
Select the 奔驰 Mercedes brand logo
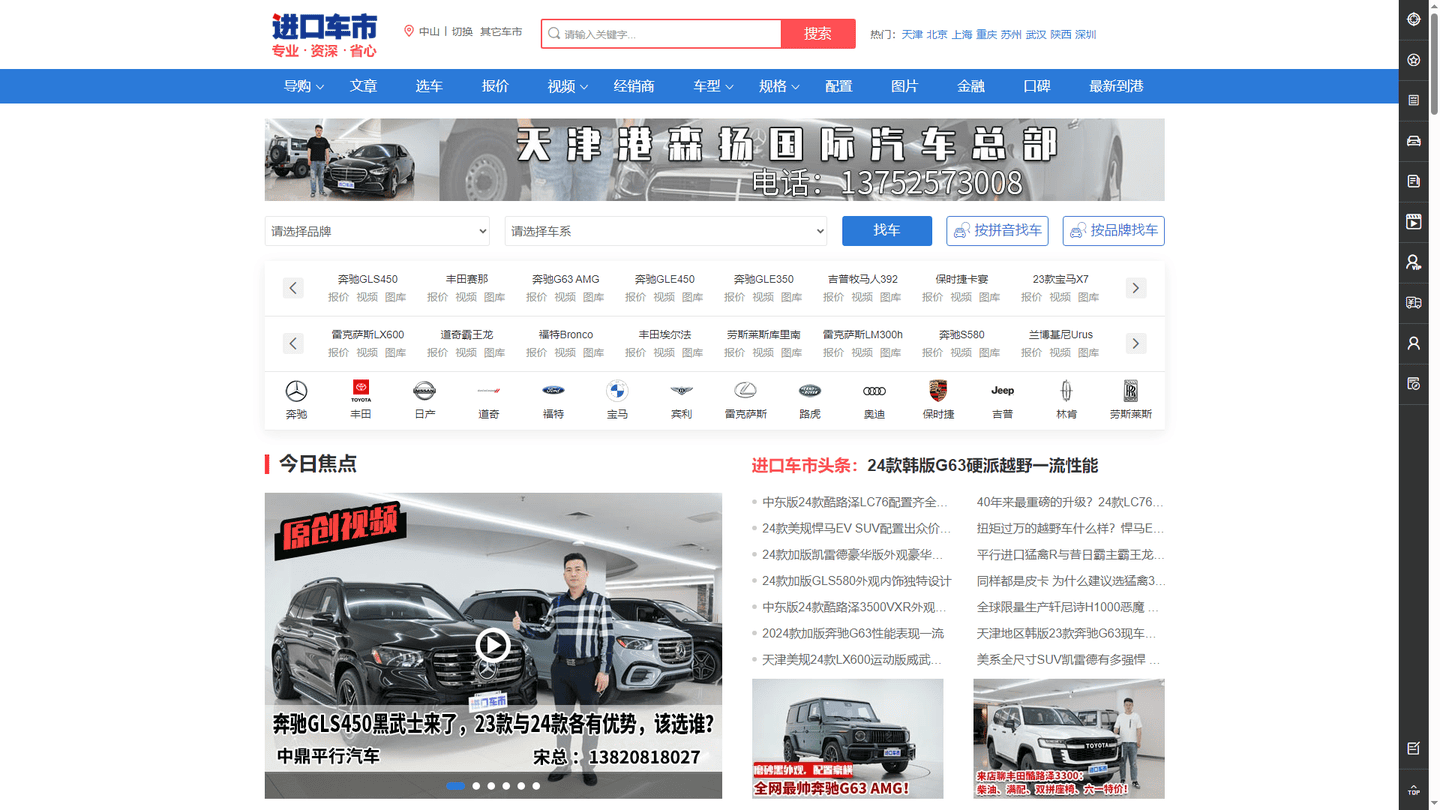296,391
